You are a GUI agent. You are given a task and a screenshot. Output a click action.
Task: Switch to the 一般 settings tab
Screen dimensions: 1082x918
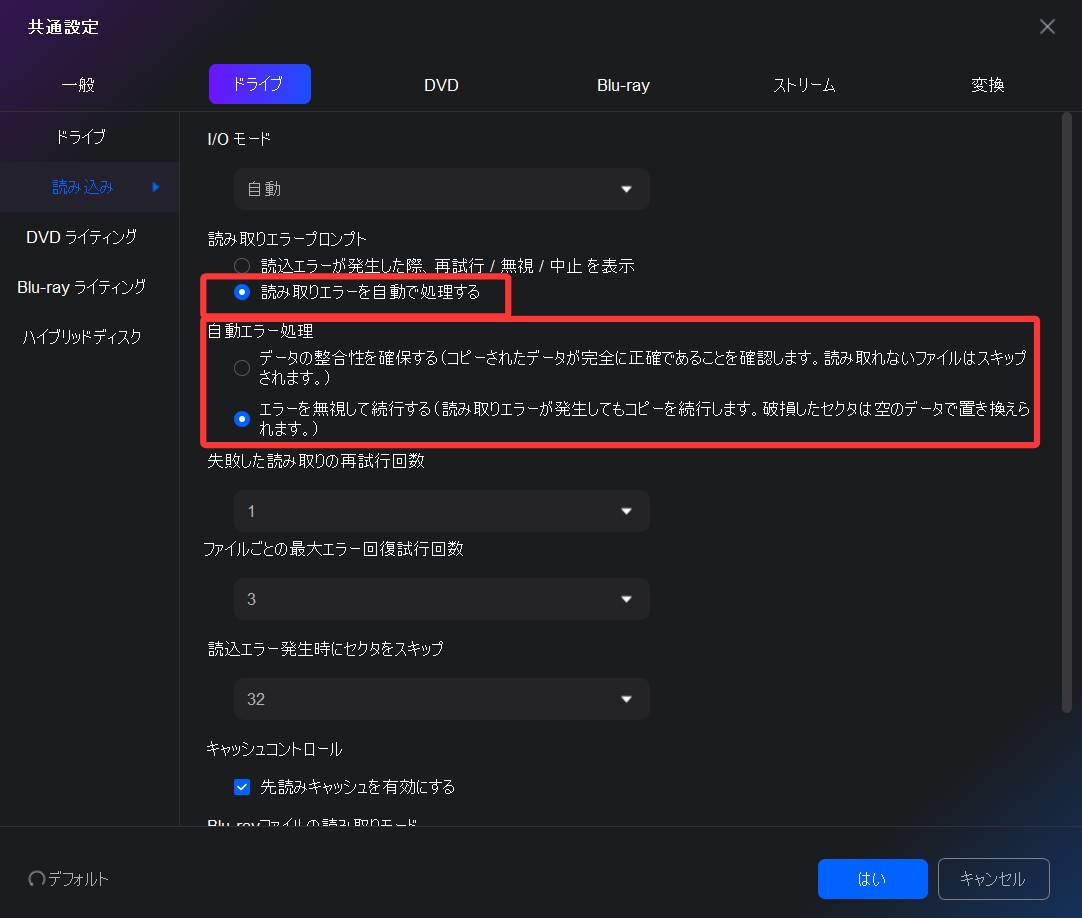pos(78,85)
